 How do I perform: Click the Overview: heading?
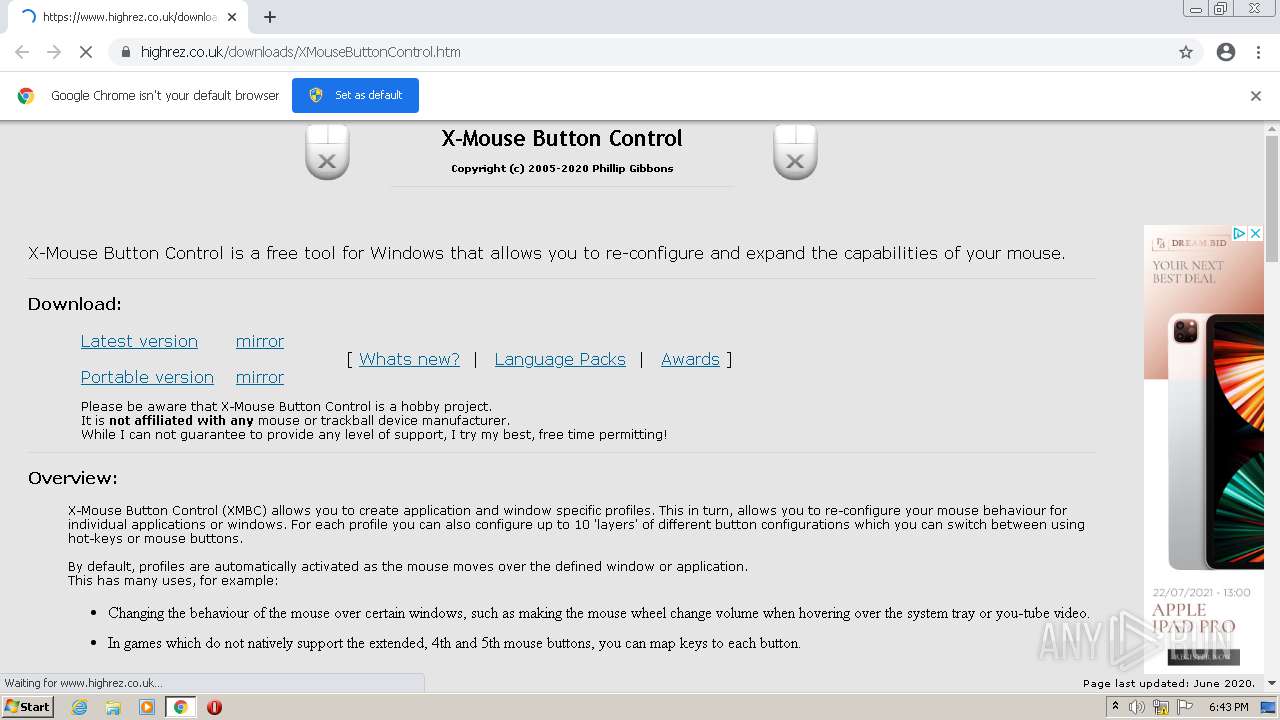pyautogui.click(x=72, y=478)
